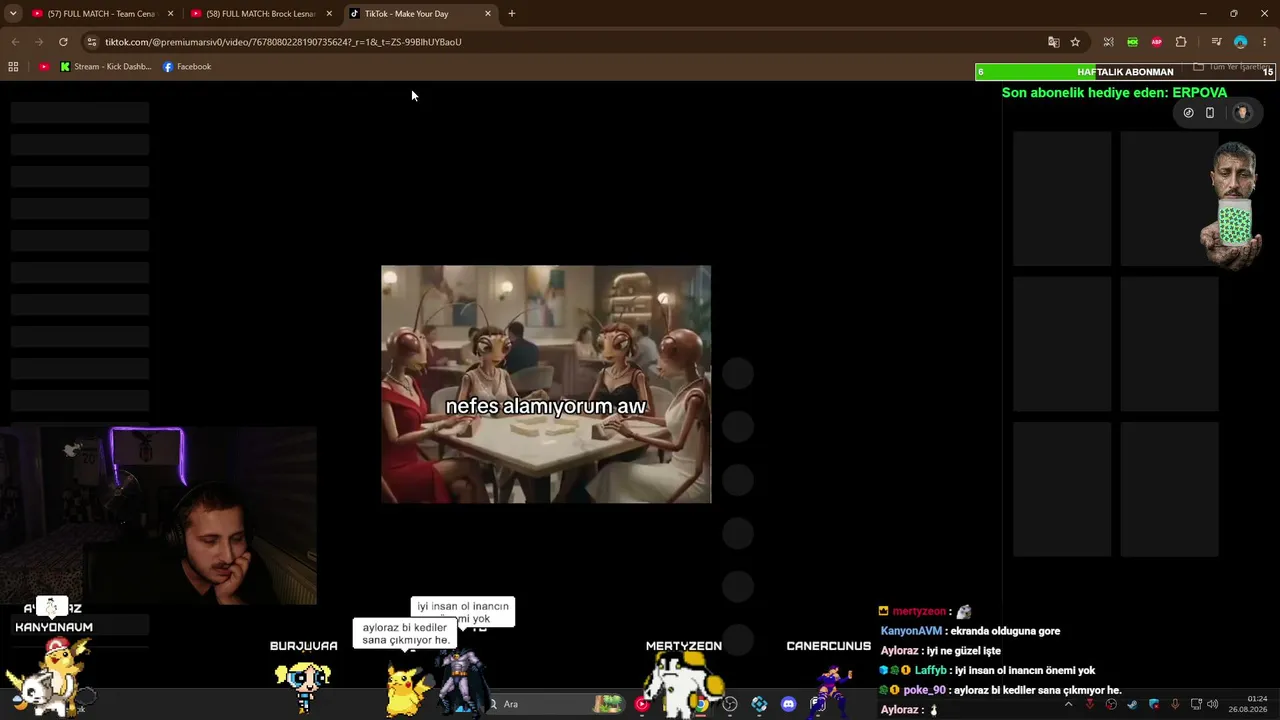Click the green extension icon in toolbar
1280x720 pixels.
(1132, 42)
